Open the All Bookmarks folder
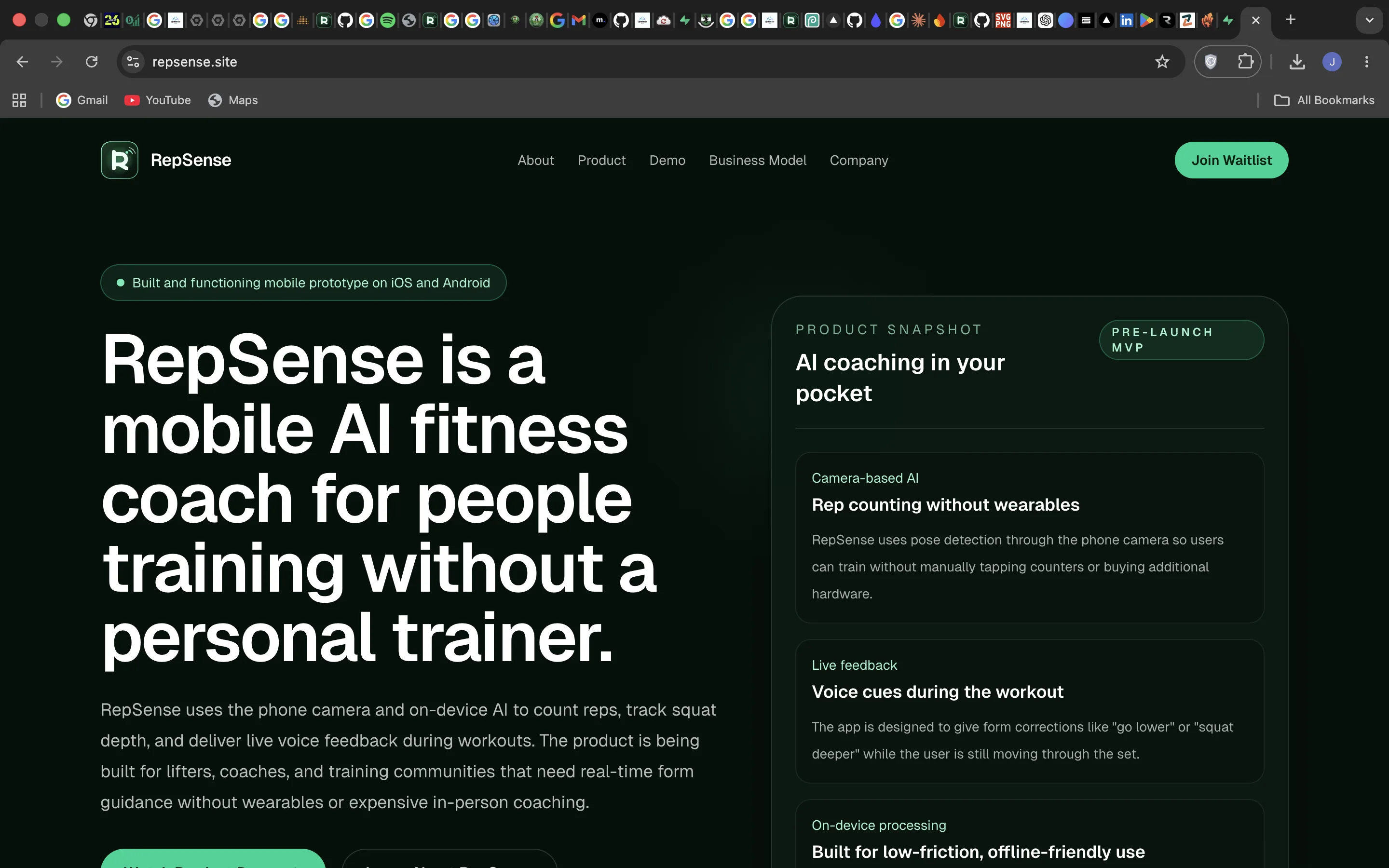This screenshot has height=868, width=1389. pos(1324,100)
